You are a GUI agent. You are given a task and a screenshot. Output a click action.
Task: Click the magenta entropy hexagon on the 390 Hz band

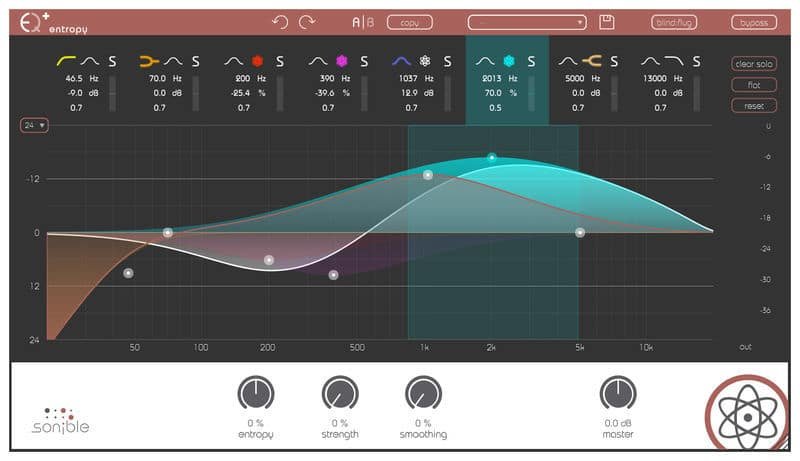[x=342, y=61]
